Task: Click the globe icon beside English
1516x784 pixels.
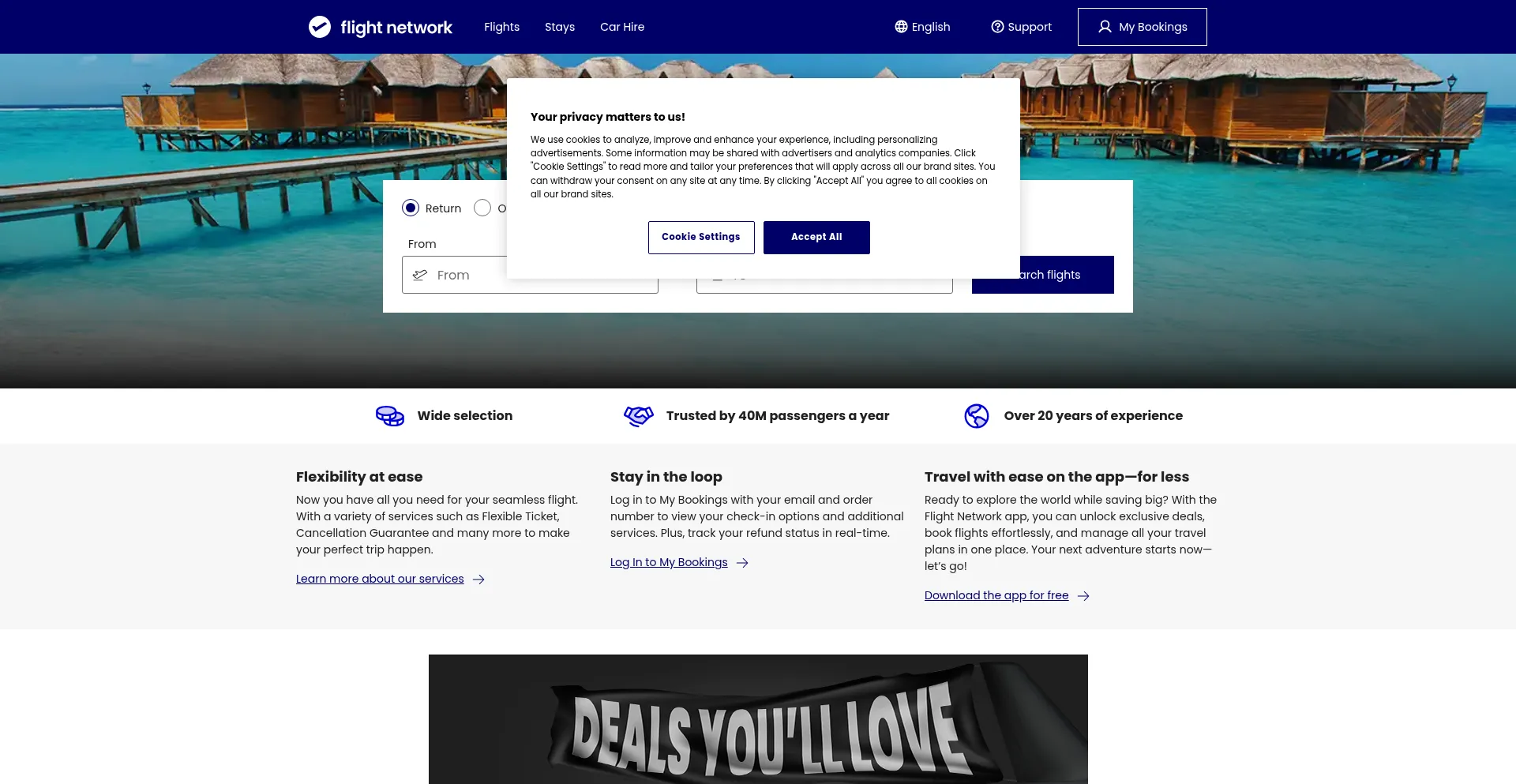Action: point(901,27)
